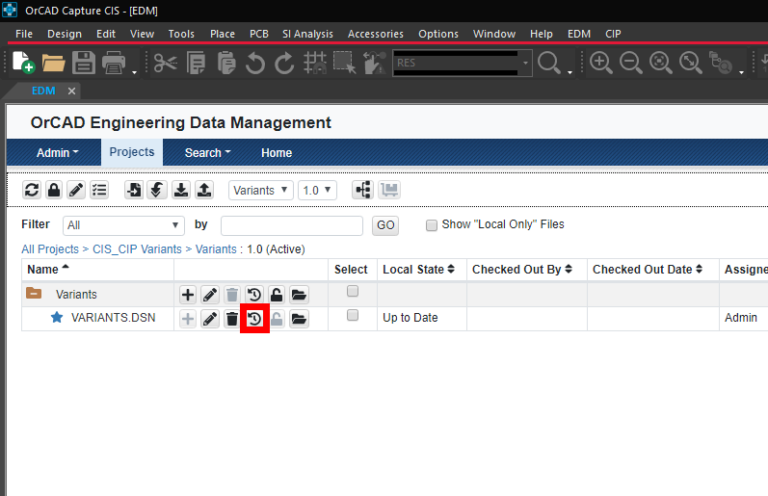Click the hierarchy tree icon in the EDM toolbar
This screenshot has height=496, width=768.
coord(363,190)
